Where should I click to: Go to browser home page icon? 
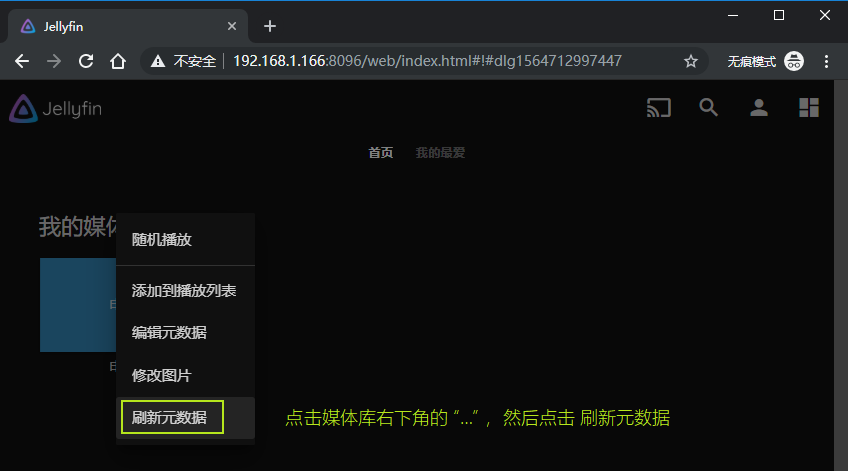pos(118,61)
